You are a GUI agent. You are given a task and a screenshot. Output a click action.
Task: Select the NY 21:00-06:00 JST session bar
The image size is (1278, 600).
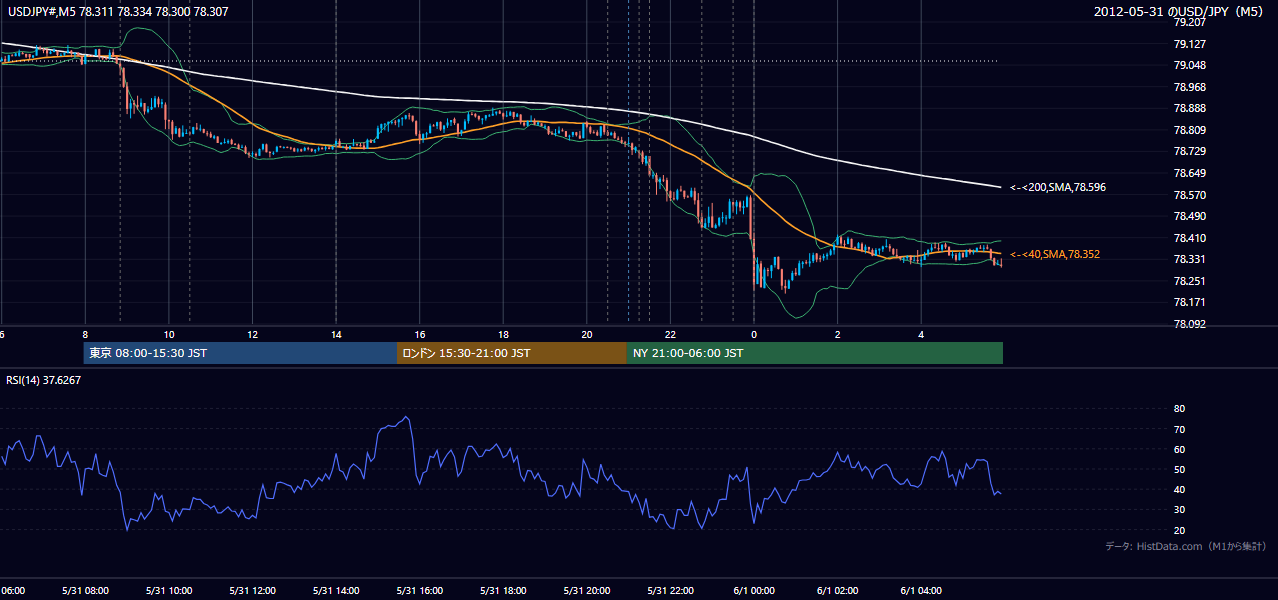tap(815, 353)
